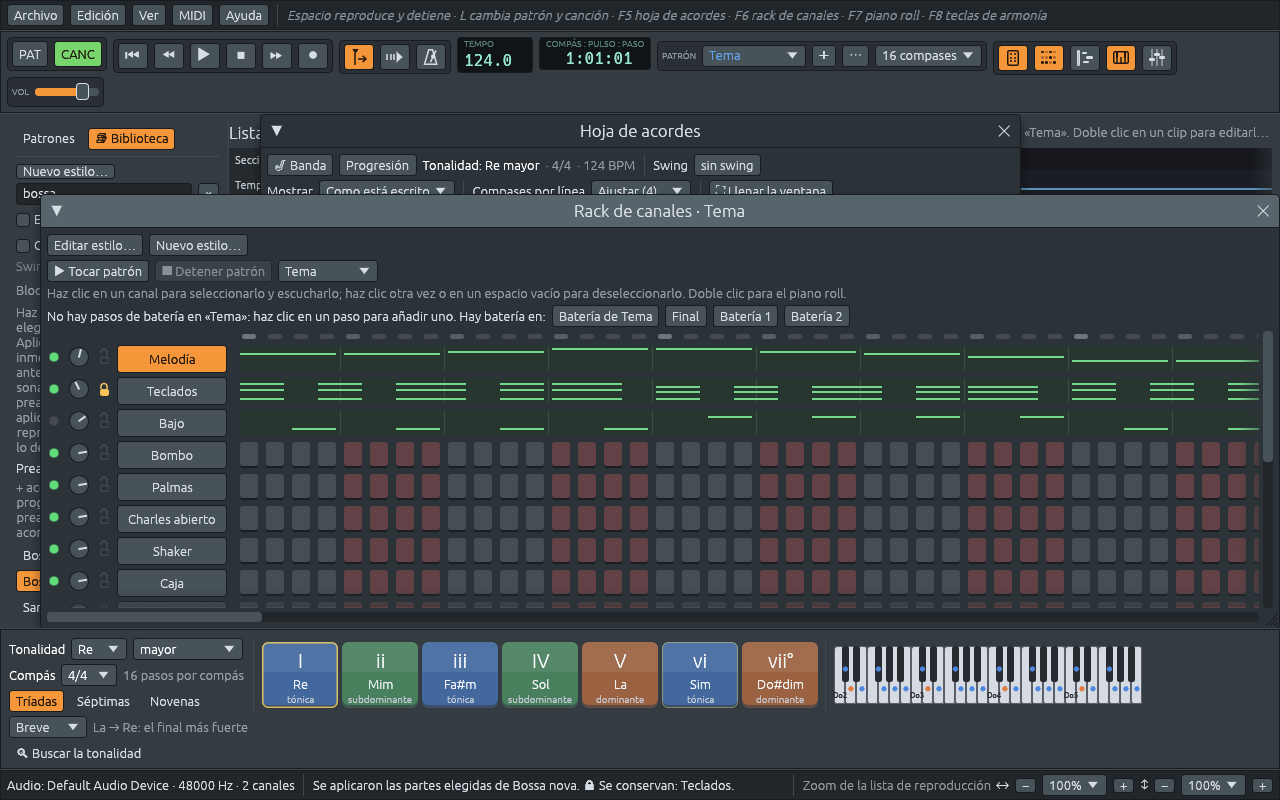This screenshot has height=800, width=1280.
Task: Start playback with the play button
Action: [x=204, y=56]
